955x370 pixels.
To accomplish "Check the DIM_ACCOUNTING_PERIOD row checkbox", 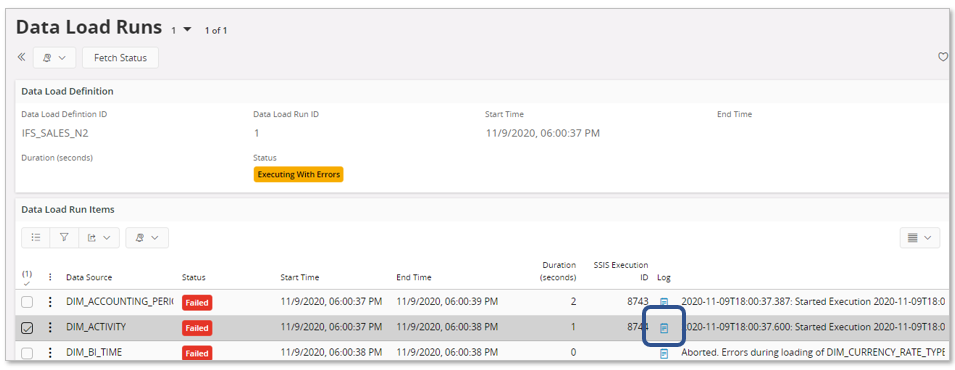I will pos(27,302).
